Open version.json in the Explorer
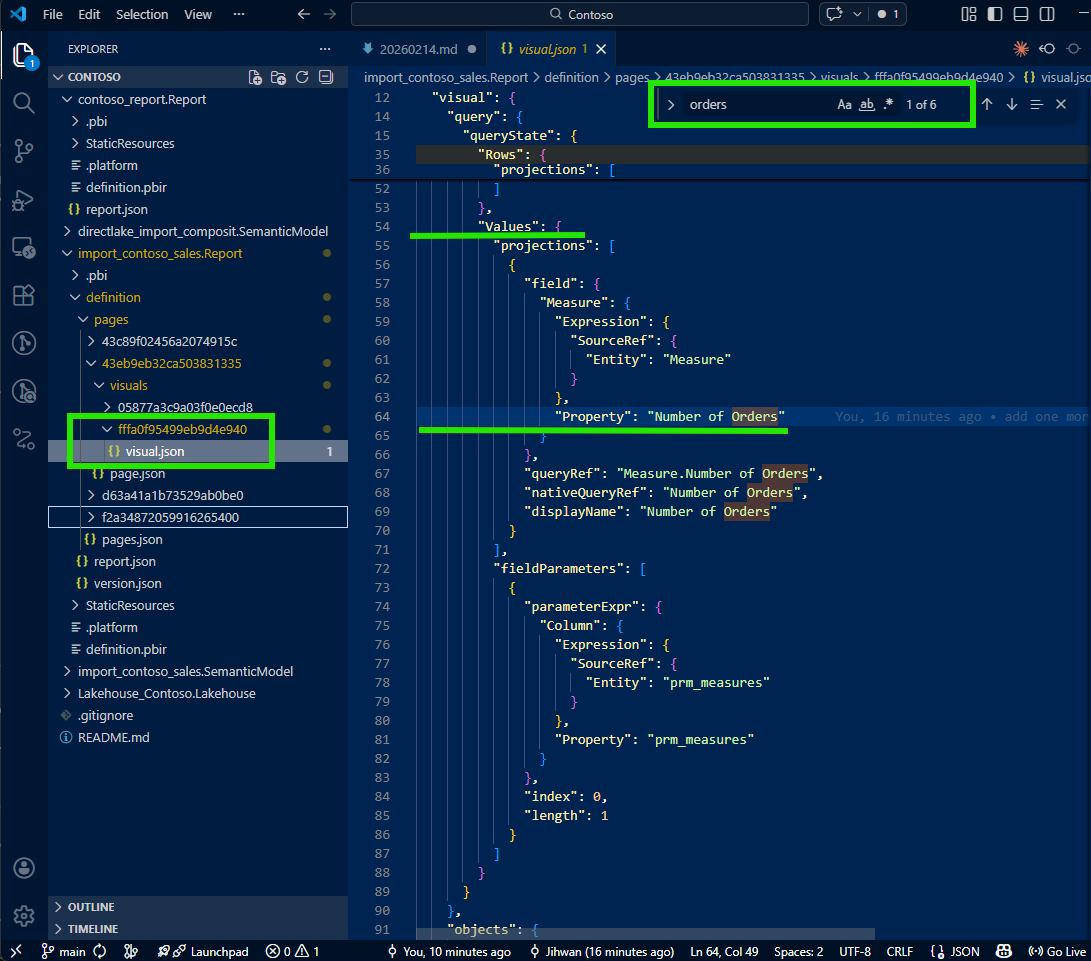The image size is (1091, 961). click(x=127, y=584)
